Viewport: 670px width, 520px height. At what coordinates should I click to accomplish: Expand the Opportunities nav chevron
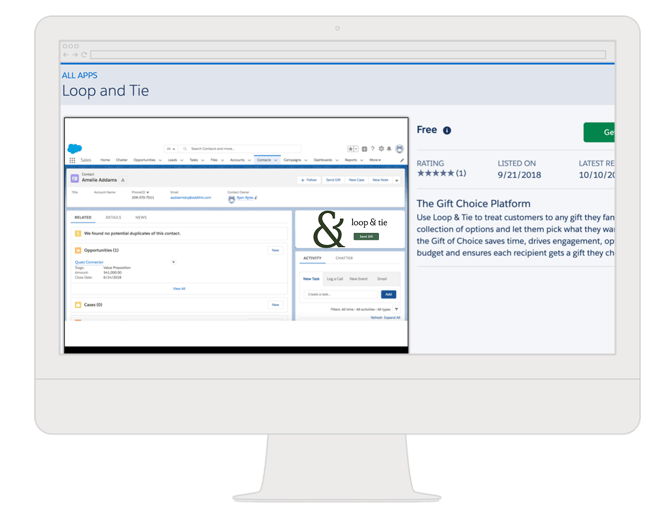coord(160,160)
